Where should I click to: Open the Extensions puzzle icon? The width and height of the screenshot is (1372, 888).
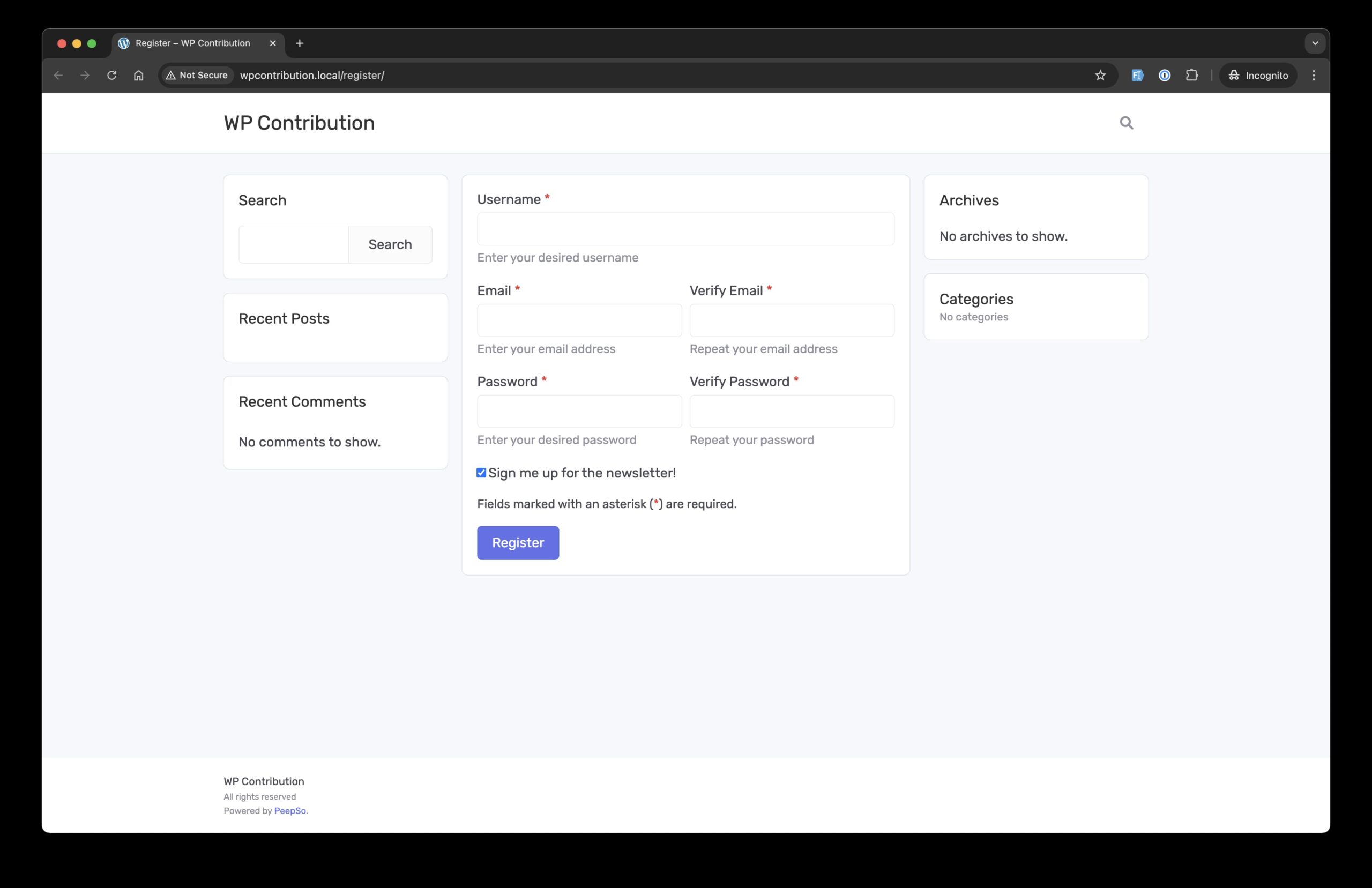click(1191, 76)
